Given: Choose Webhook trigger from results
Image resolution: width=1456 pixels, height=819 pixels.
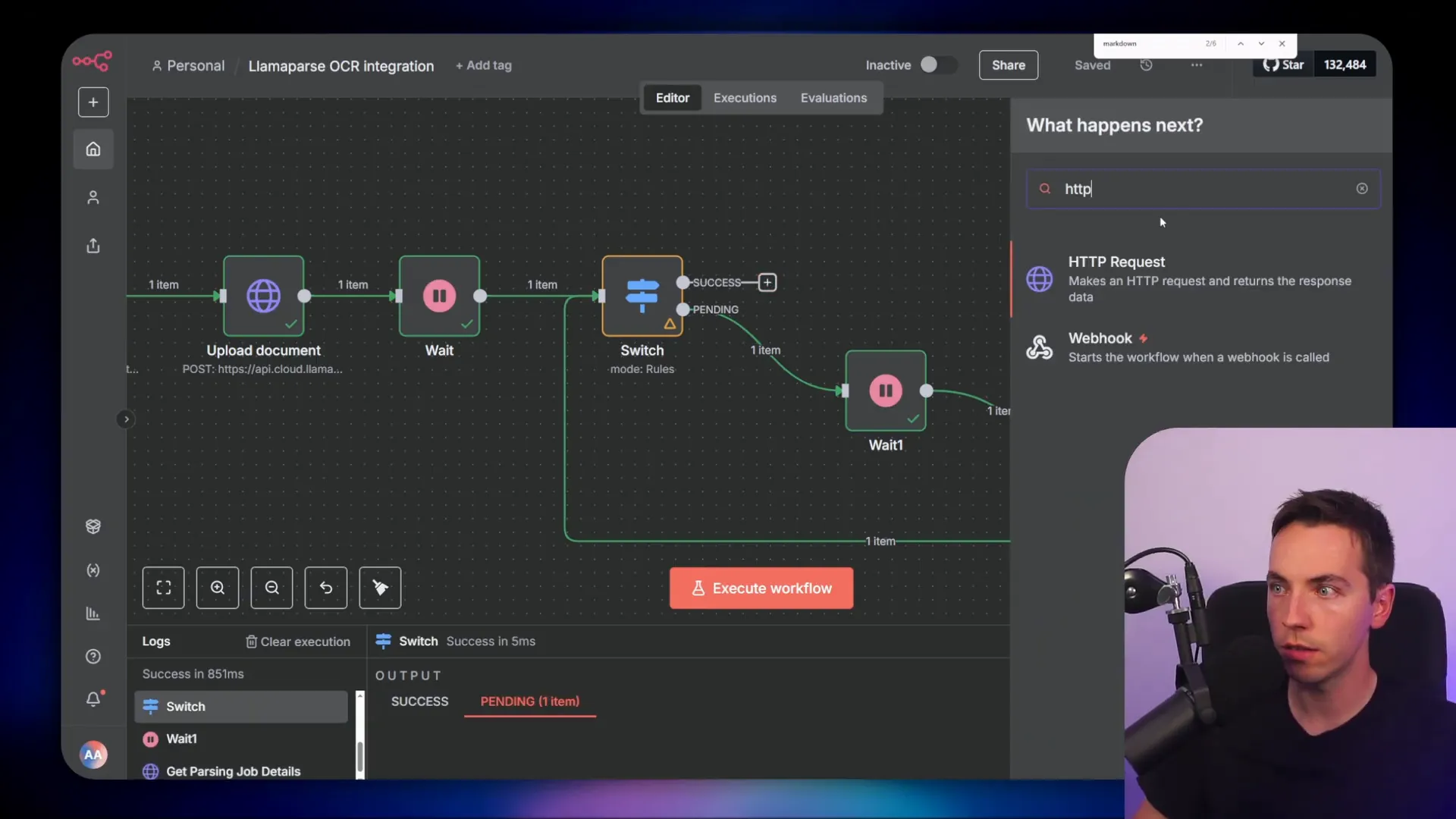Looking at the screenshot, I should [x=1201, y=347].
